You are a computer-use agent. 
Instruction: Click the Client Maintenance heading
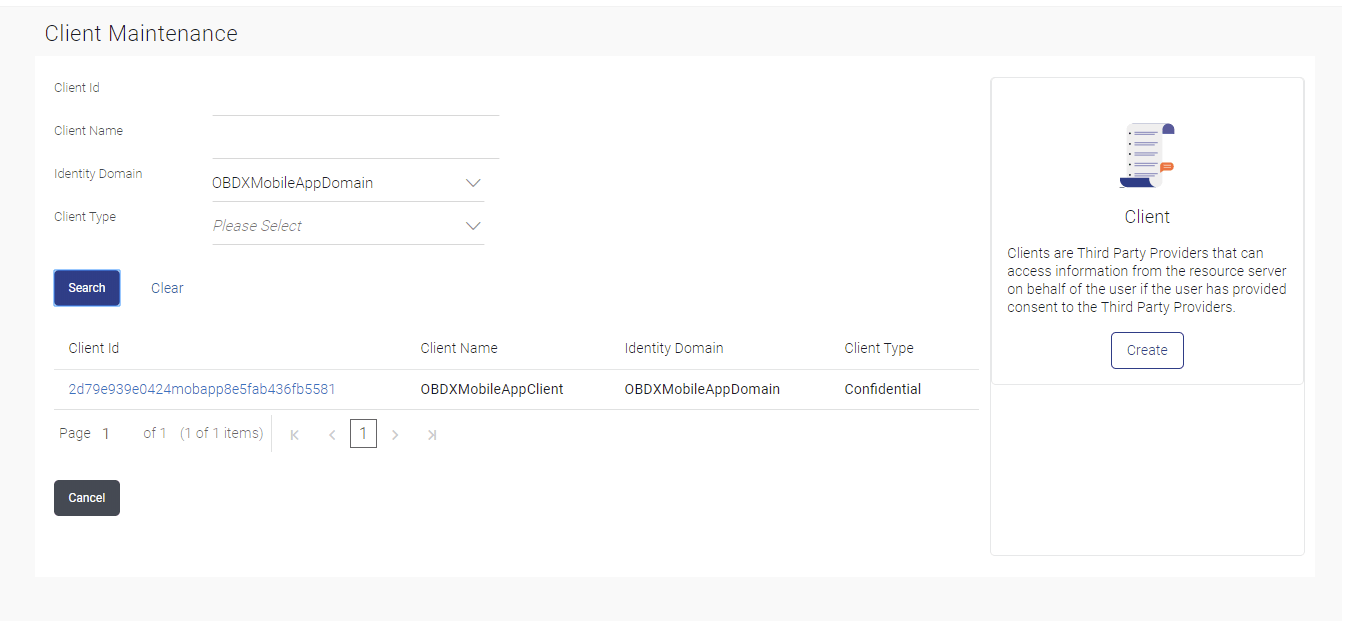tap(141, 33)
